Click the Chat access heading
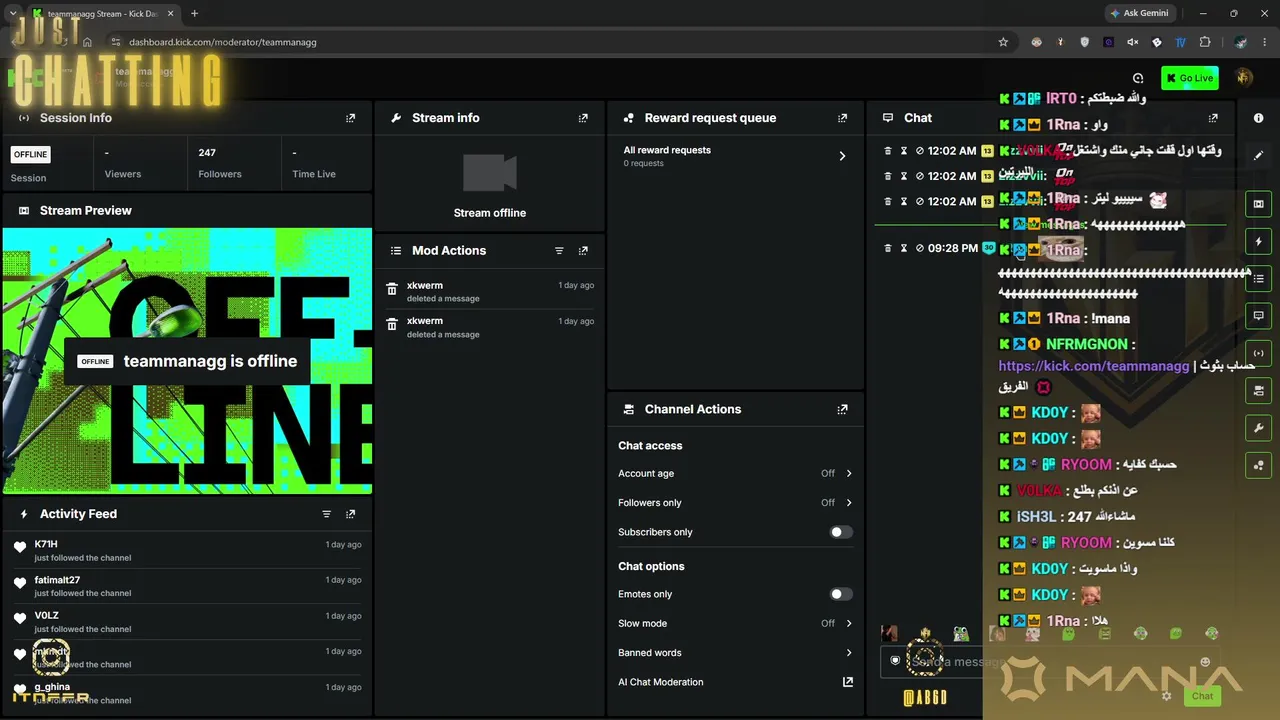The height and width of the screenshot is (720, 1280). click(x=650, y=446)
